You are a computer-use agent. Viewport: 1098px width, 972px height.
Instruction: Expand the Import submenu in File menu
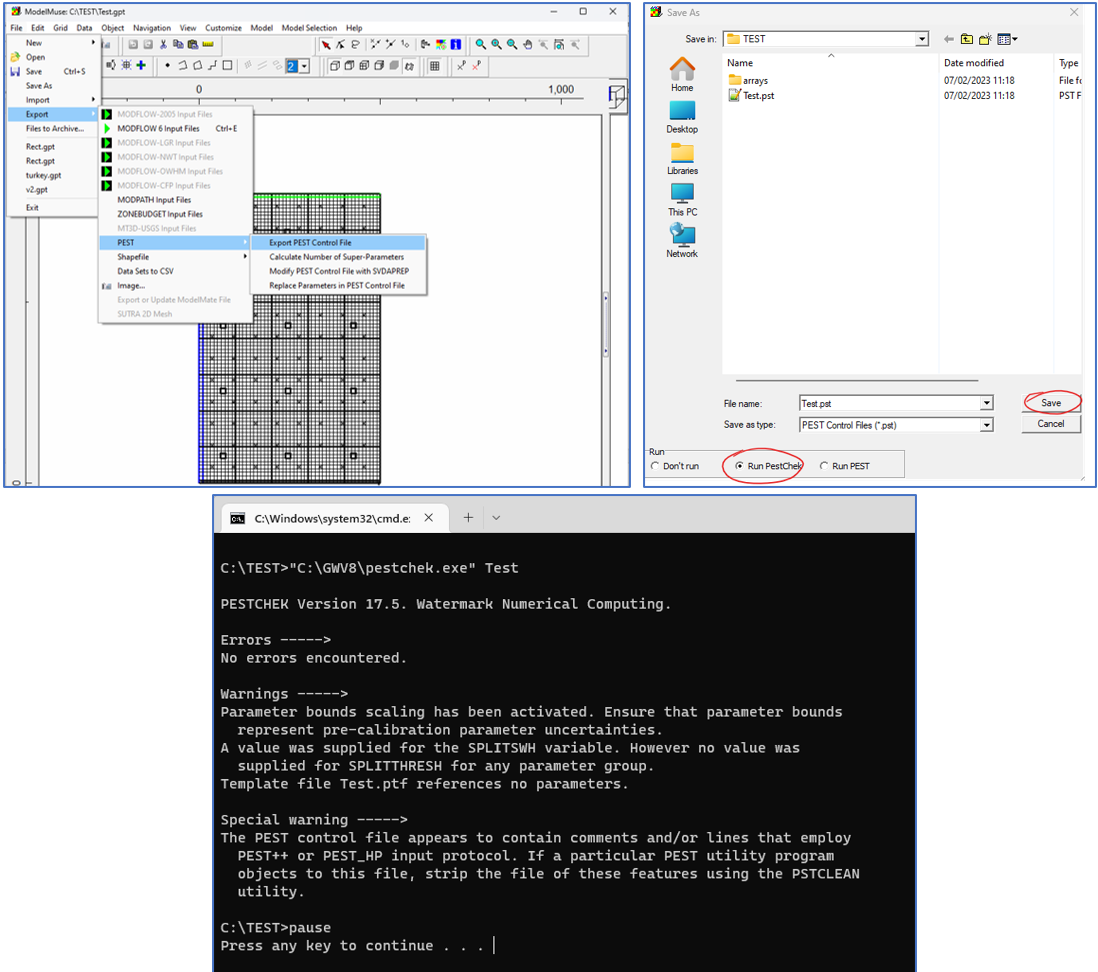53,100
